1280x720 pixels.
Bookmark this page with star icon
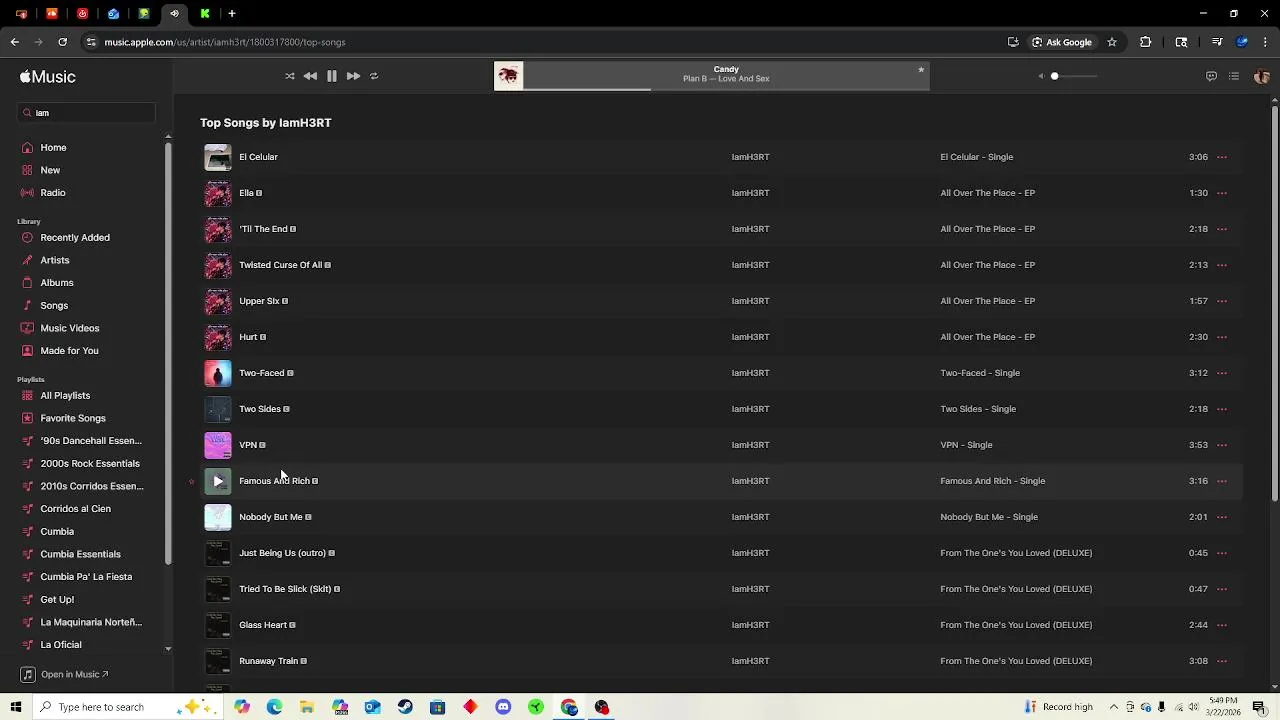coord(1111,42)
